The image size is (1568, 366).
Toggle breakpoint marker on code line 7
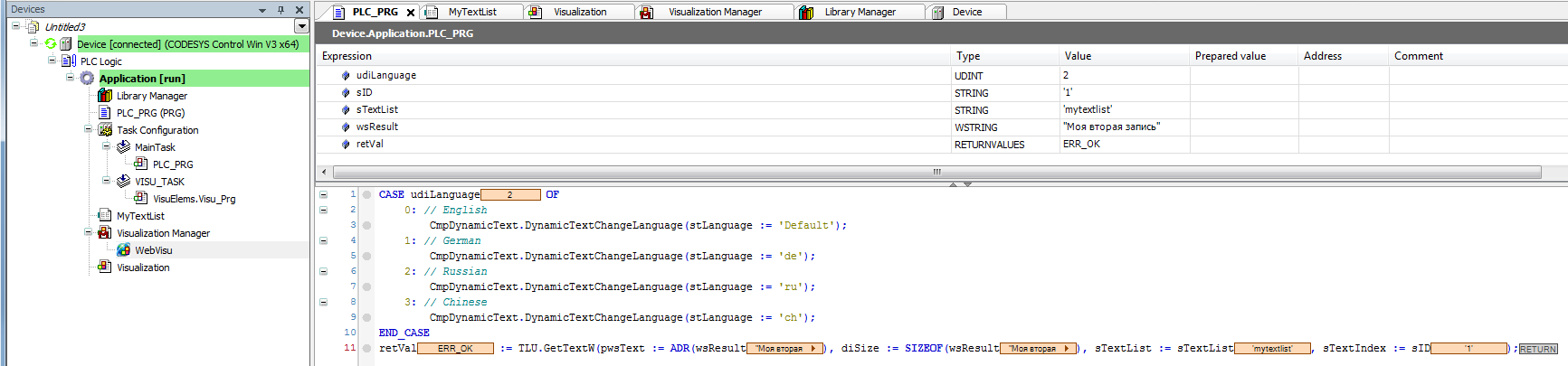point(366,286)
